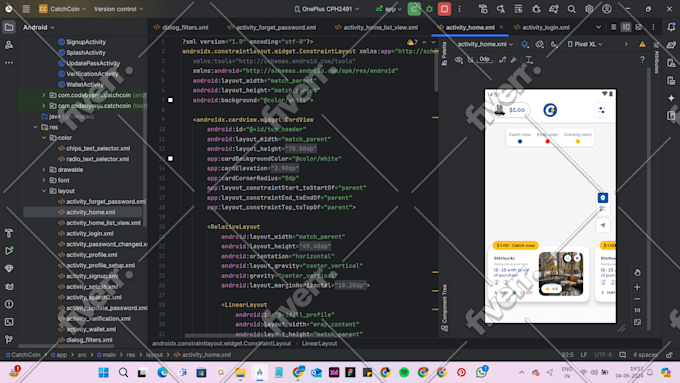Switch editor to Design only view
Image resolution: width=680 pixels, height=383 pixels.
(639, 27)
